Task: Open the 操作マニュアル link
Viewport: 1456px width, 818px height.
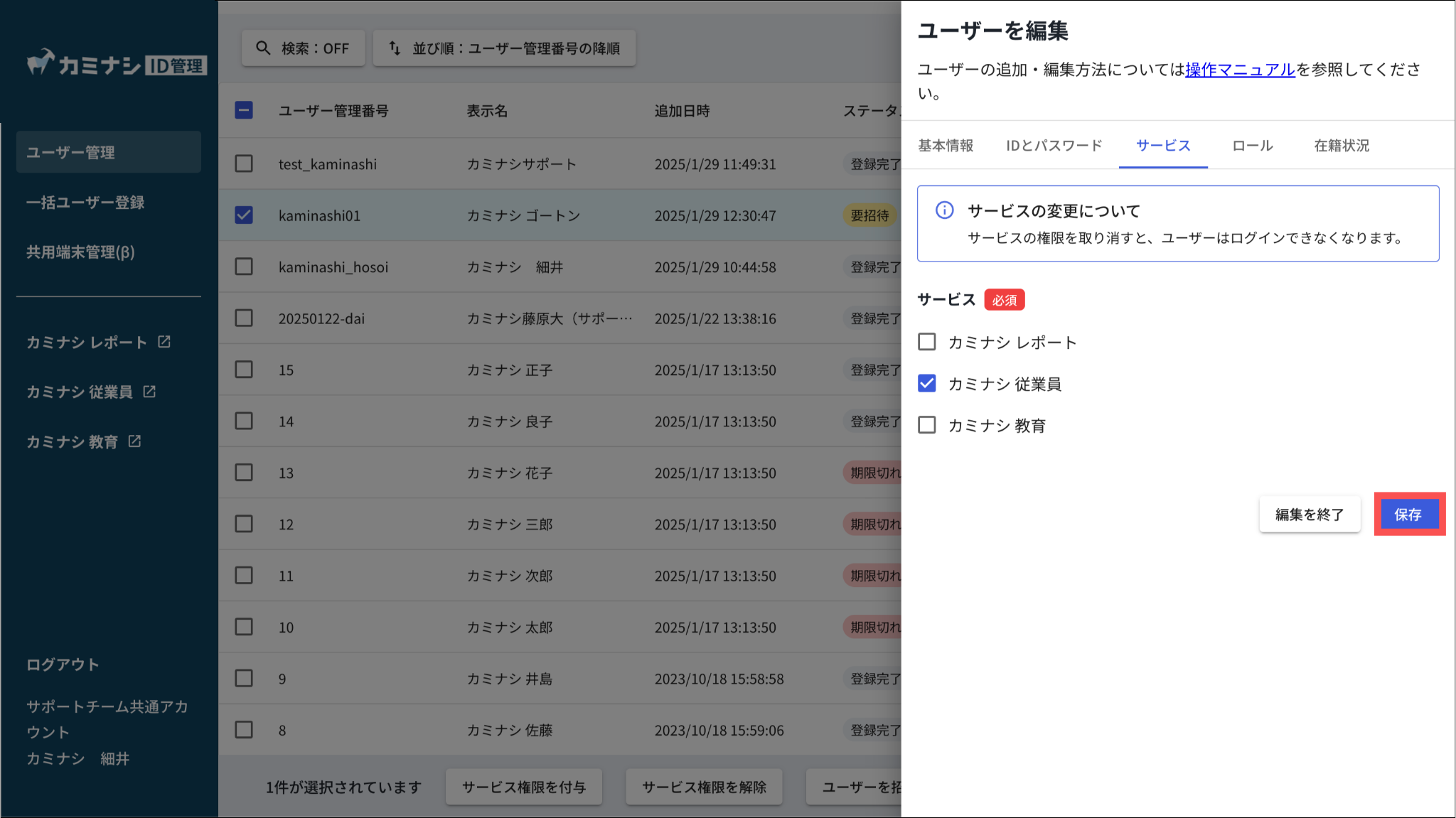Action: click(1240, 70)
